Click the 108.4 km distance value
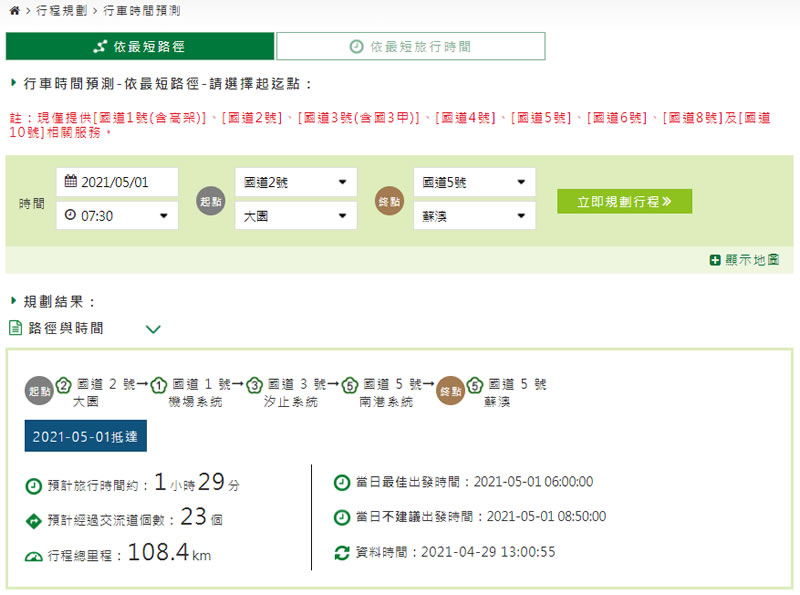 click(x=169, y=553)
